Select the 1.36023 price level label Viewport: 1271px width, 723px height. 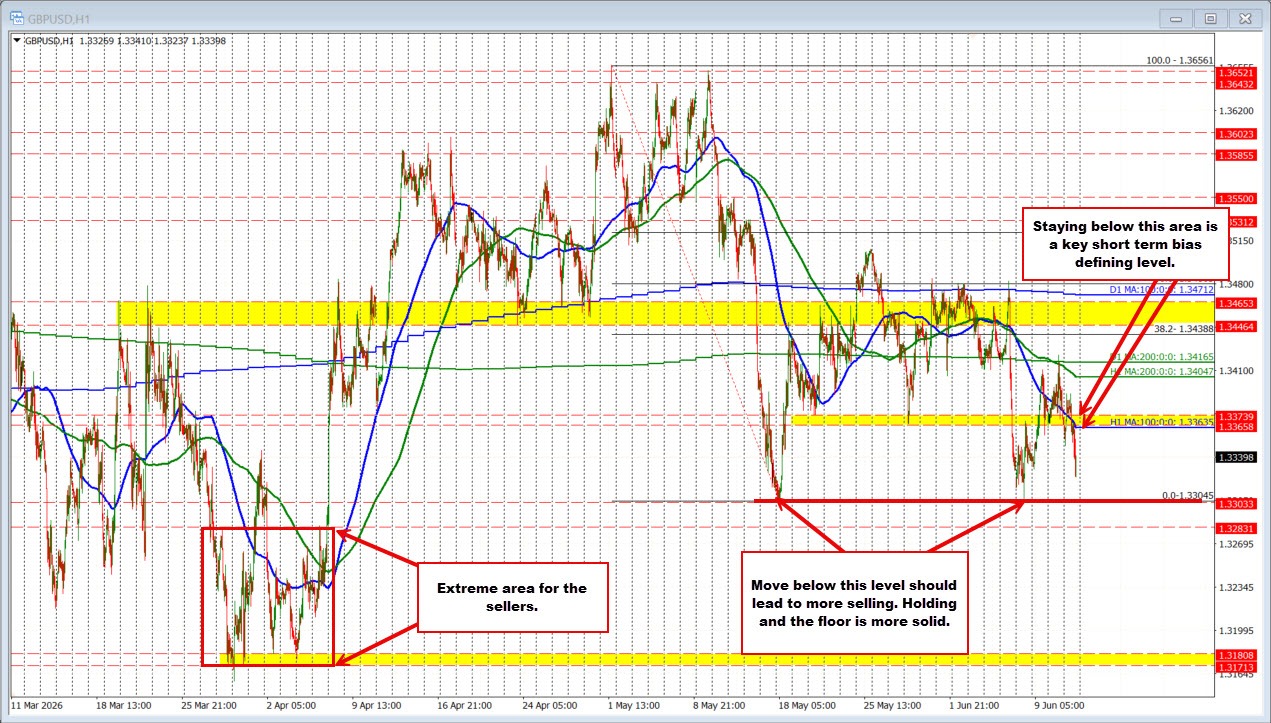tap(1236, 134)
